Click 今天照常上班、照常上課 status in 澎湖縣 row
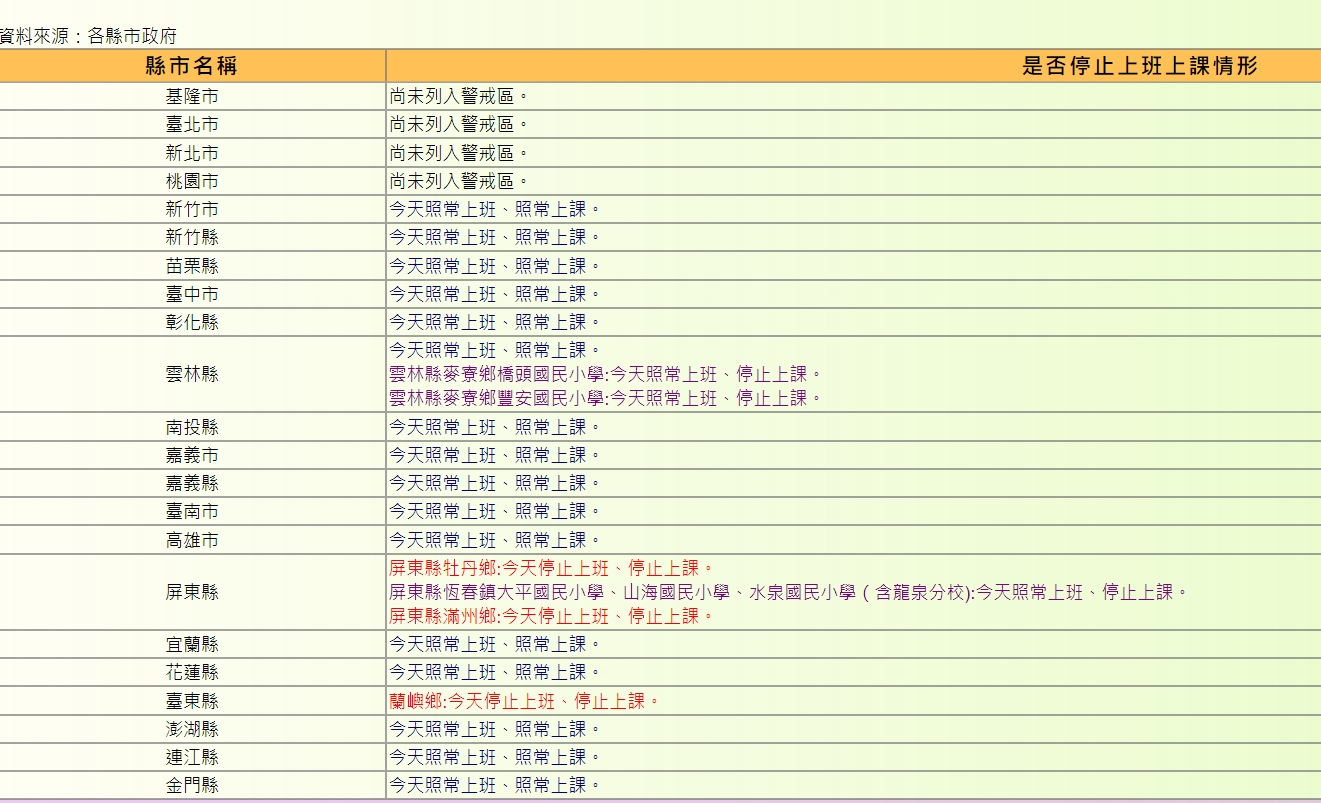This screenshot has width=1321, height=803. click(495, 729)
